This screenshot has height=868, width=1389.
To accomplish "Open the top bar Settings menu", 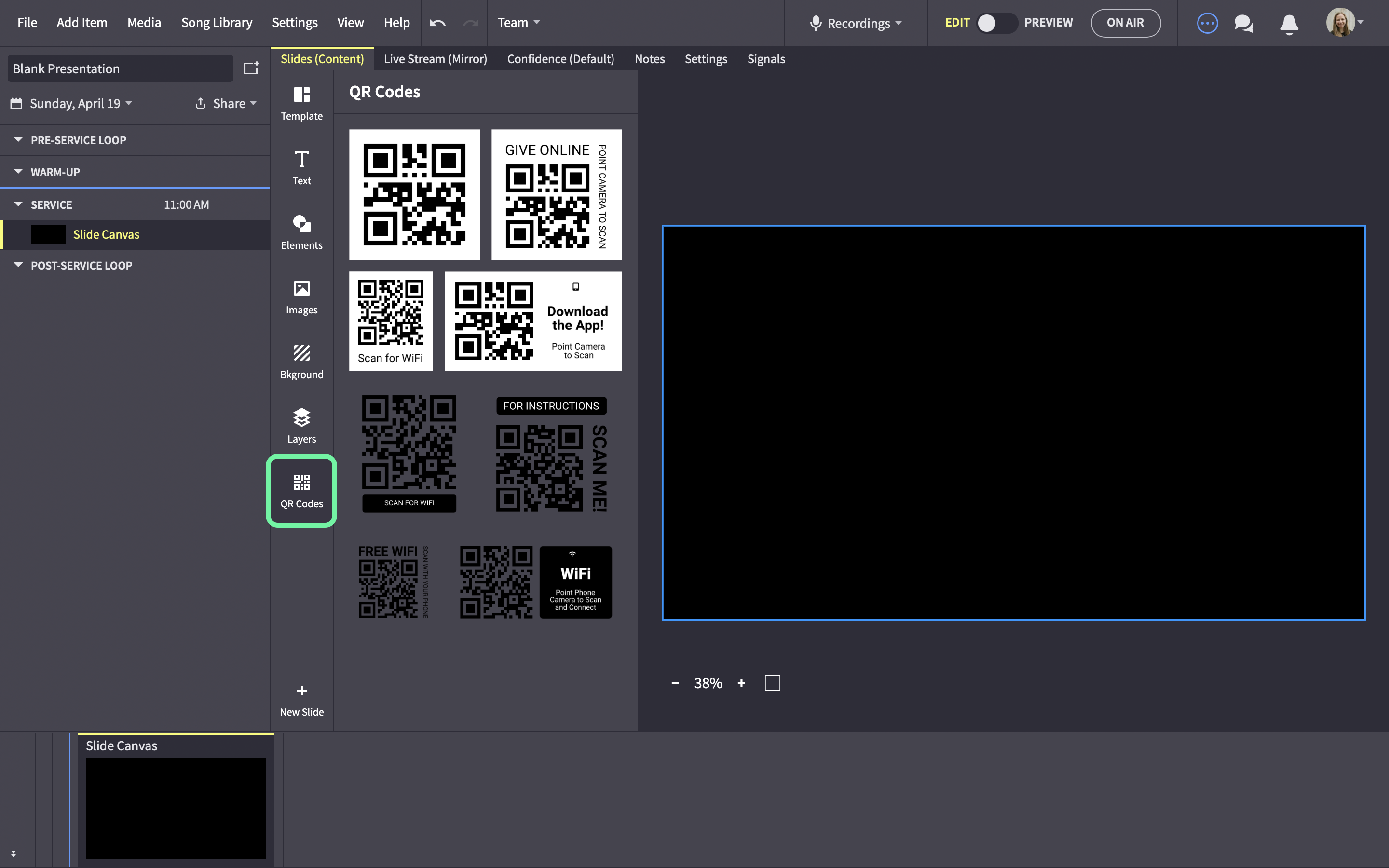I will 295,22.
